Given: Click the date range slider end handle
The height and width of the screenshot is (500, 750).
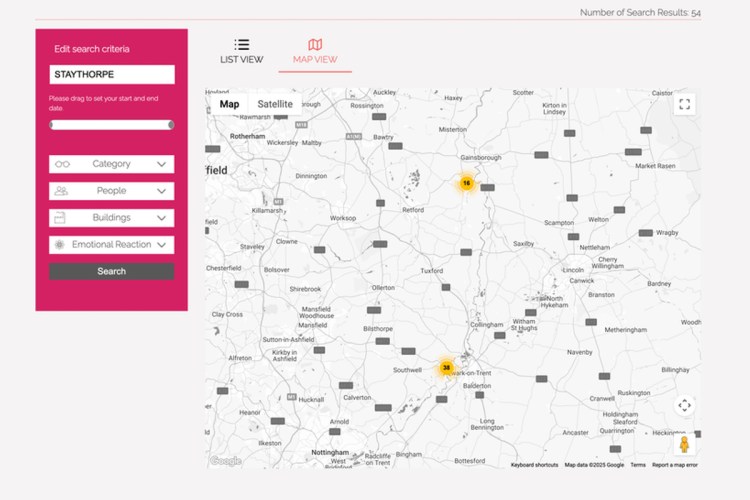Looking at the screenshot, I should click(x=171, y=125).
